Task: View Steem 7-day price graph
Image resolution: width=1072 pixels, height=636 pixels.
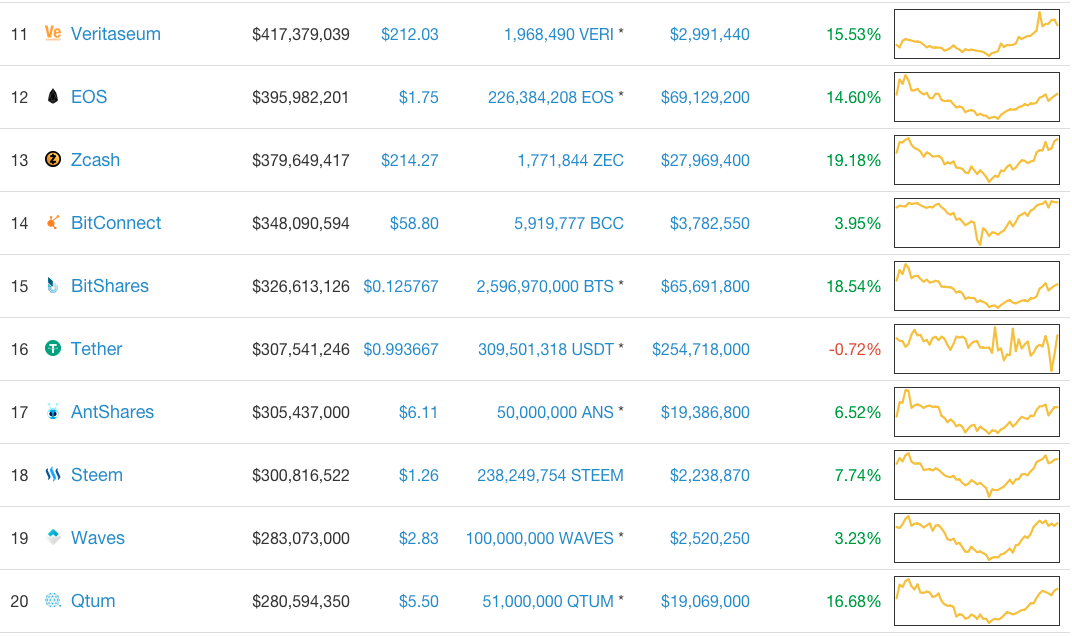Action: tap(977, 475)
